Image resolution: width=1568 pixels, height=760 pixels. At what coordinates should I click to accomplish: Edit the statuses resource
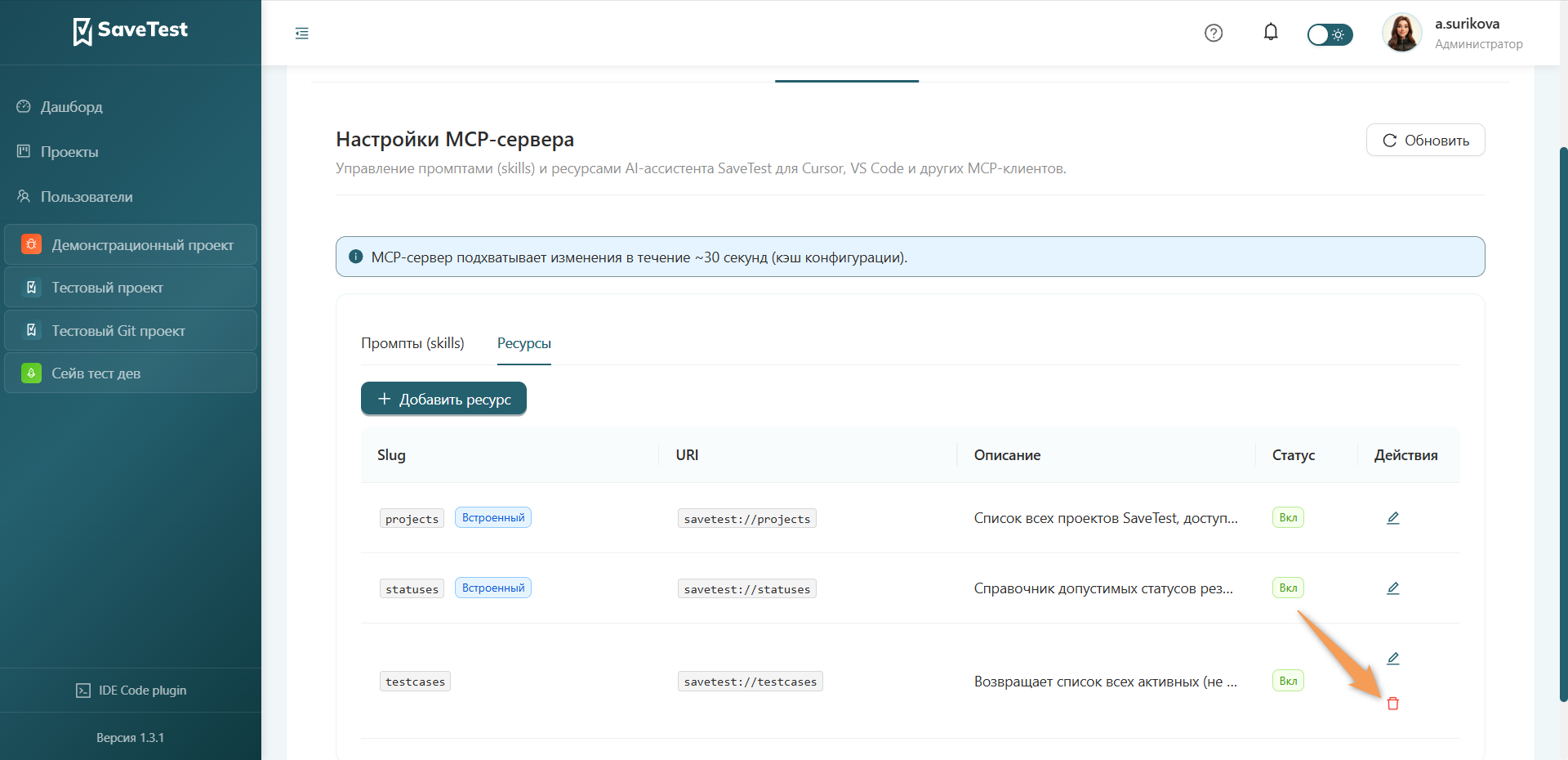pyautogui.click(x=1393, y=588)
